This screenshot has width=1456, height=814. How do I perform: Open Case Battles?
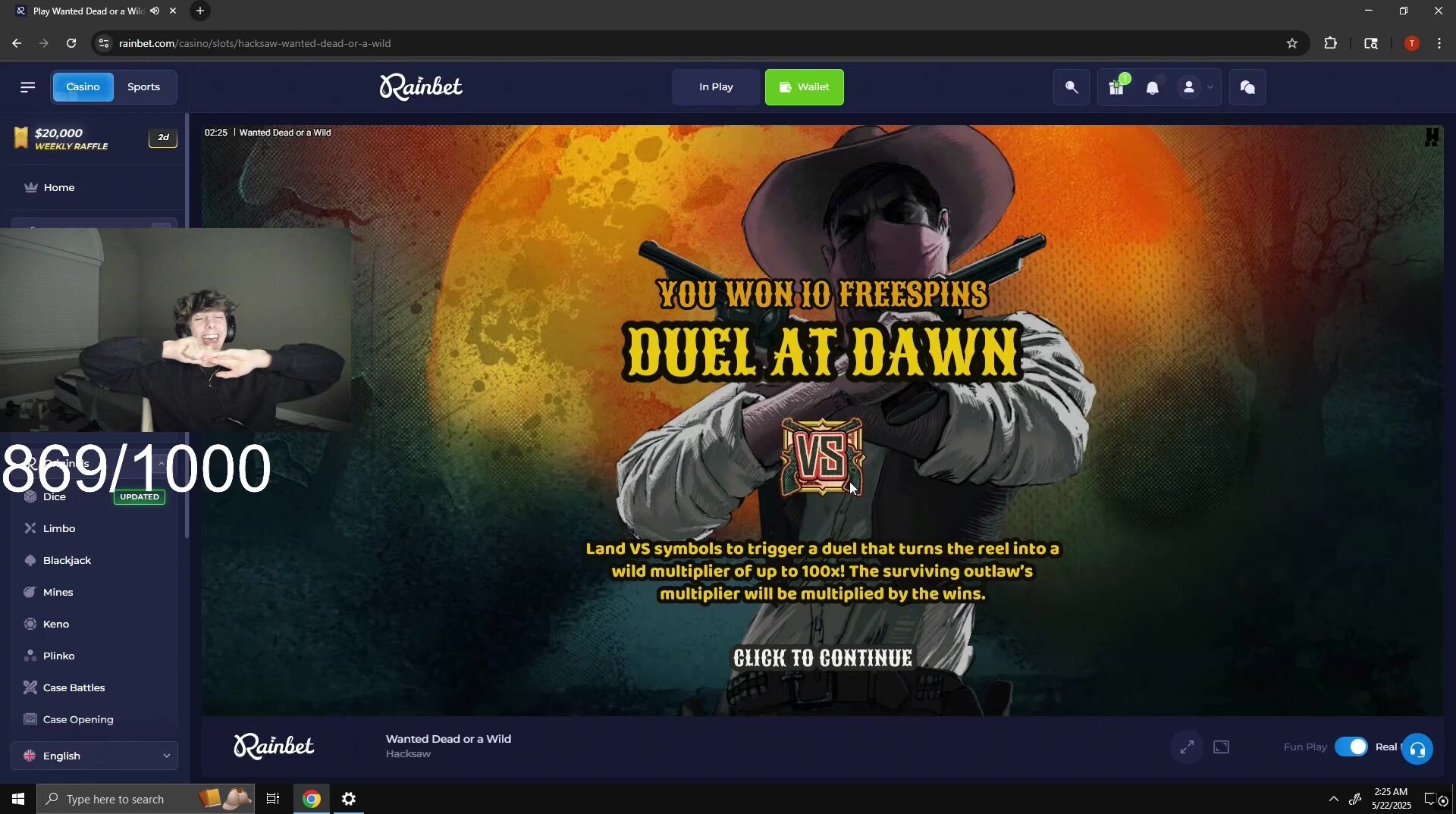pyautogui.click(x=74, y=688)
